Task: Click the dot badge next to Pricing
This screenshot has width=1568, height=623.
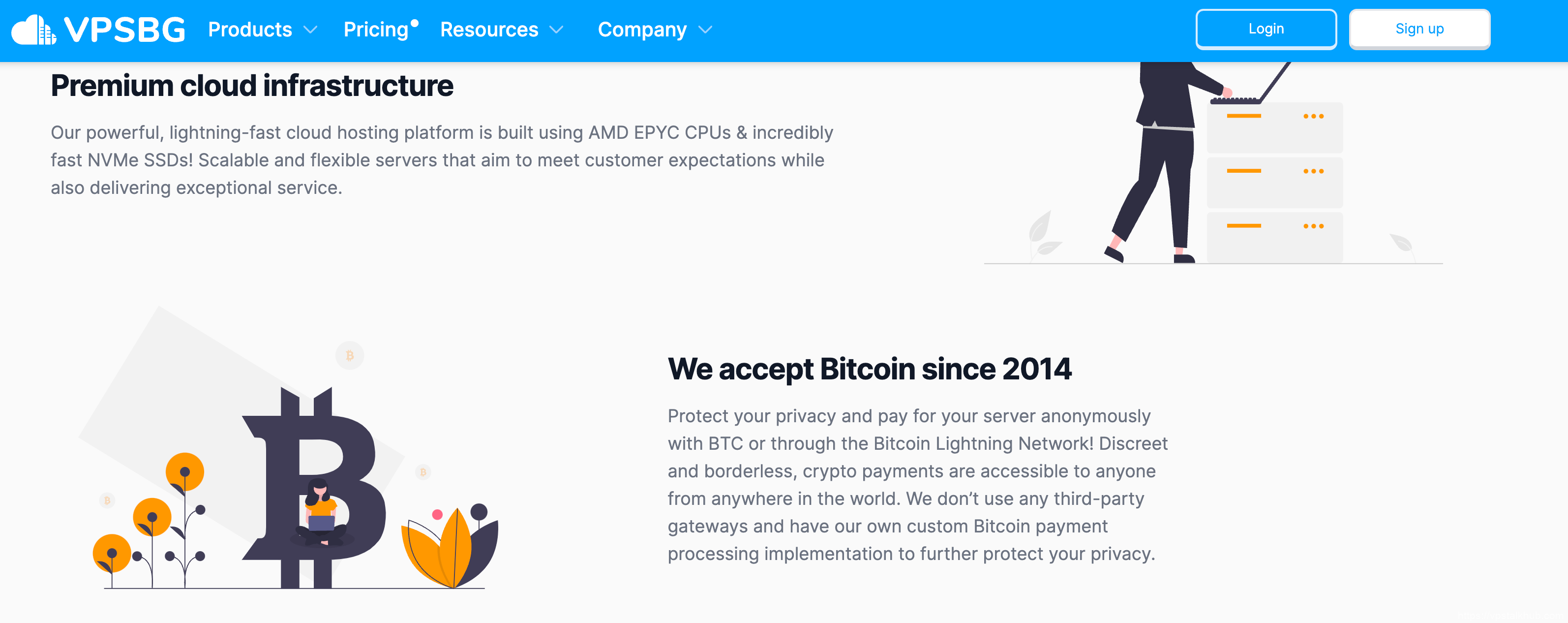Action: (x=415, y=23)
